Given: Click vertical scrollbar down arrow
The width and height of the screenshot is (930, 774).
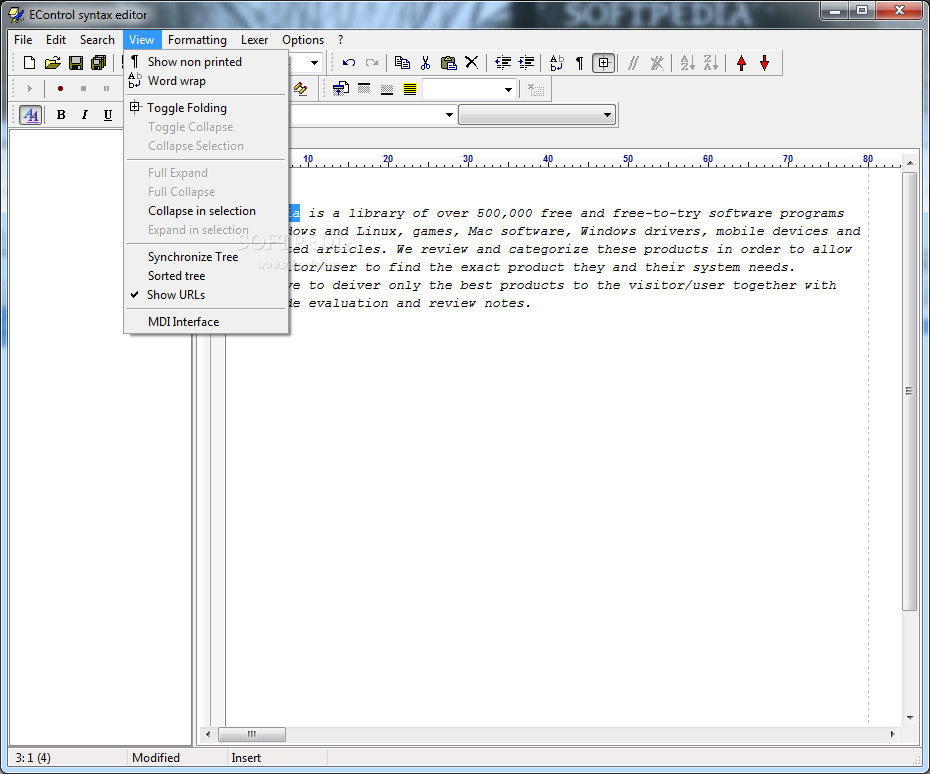Looking at the screenshot, I should [910, 718].
